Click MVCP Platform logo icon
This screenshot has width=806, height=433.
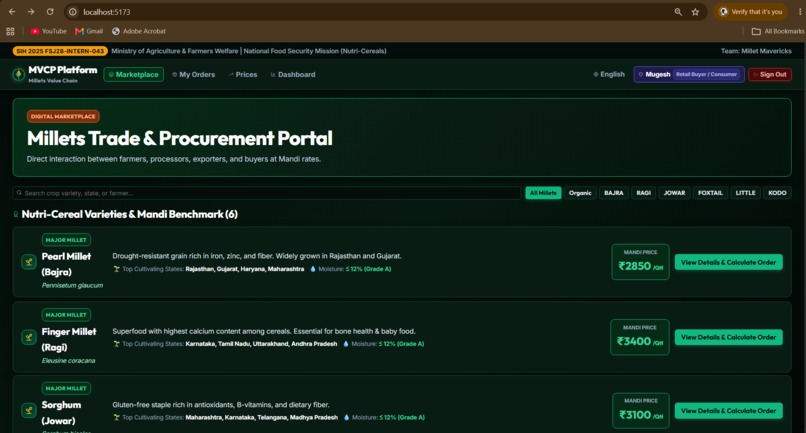[19, 75]
